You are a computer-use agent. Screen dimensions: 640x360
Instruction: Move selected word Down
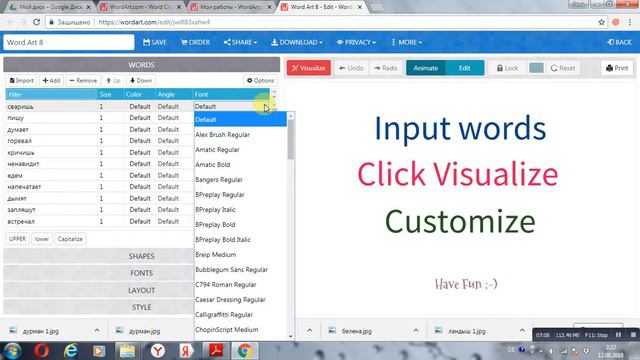pyautogui.click(x=141, y=80)
